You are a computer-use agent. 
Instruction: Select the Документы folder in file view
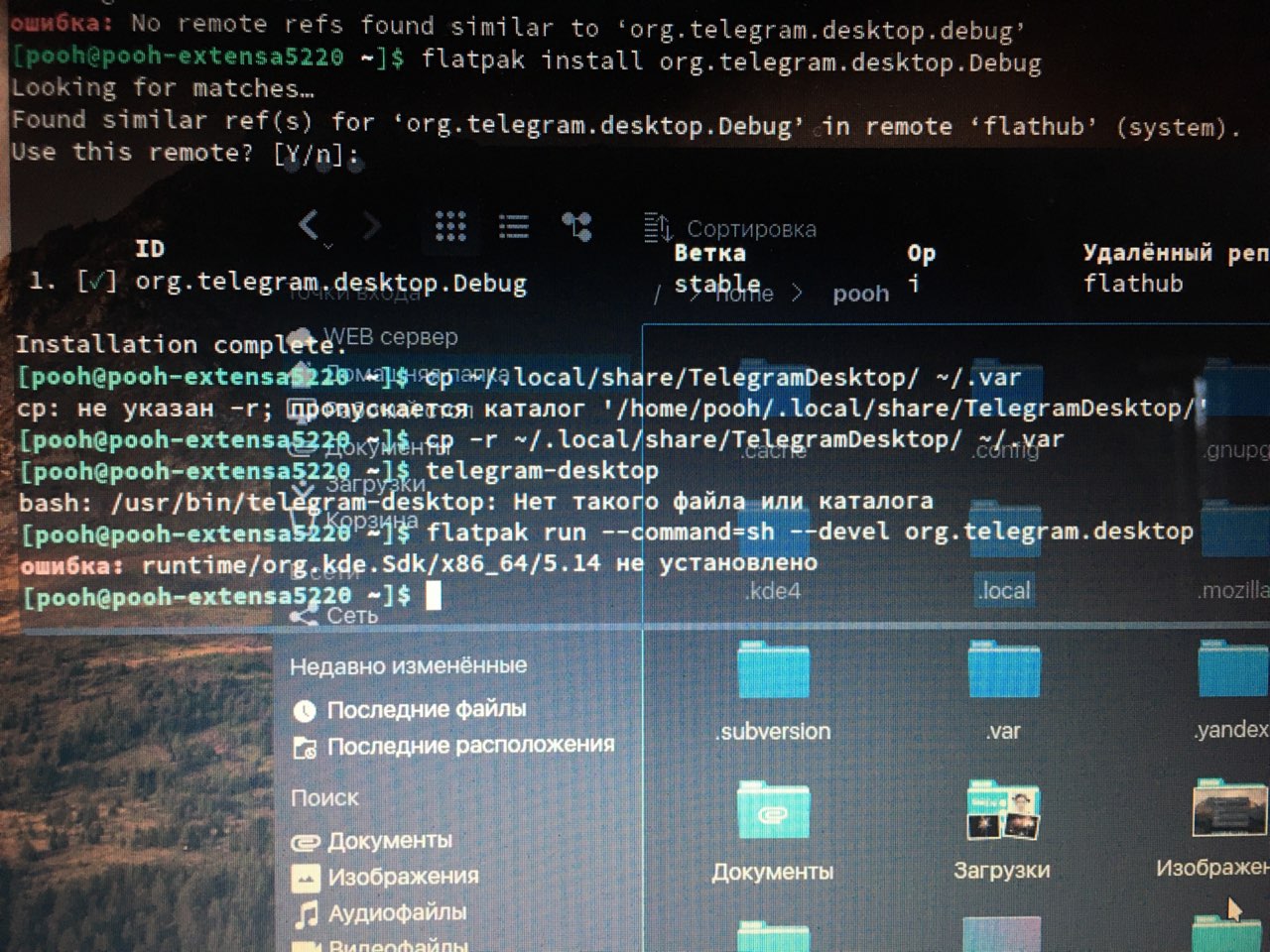(773, 831)
